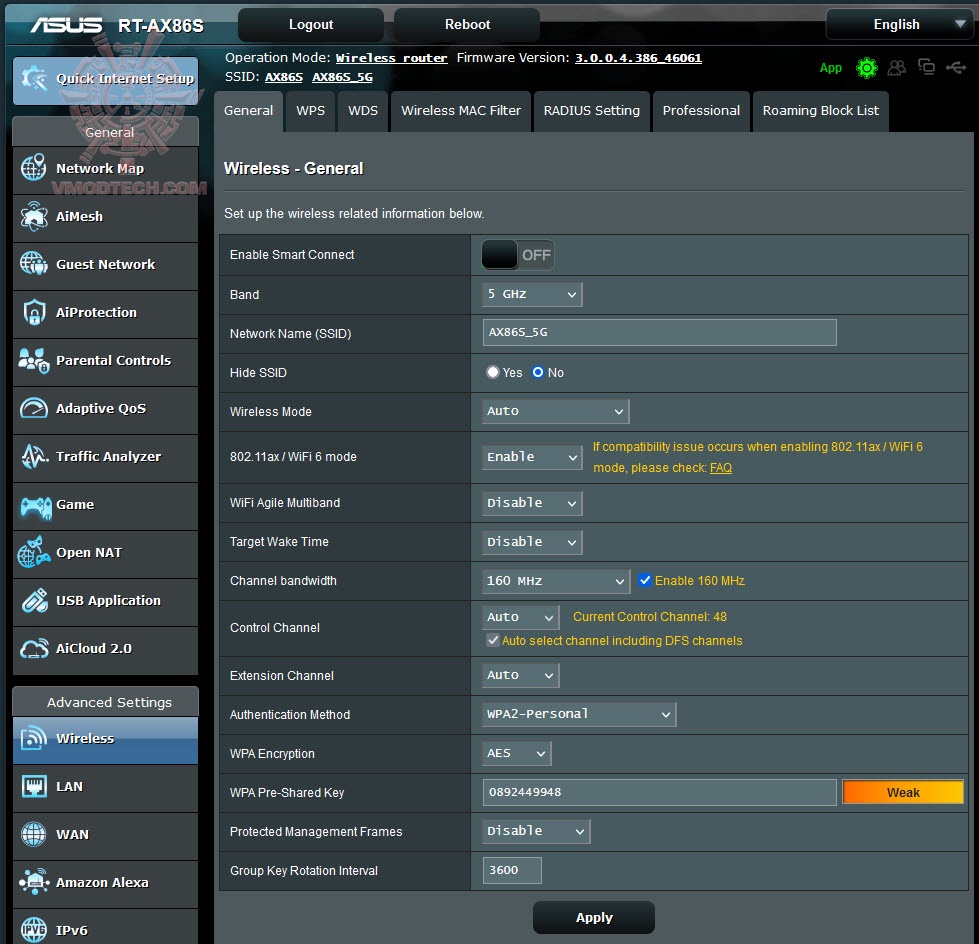Open USB Application icon
The width and height of the screenshot is (979, 944).
(x=34, y=601)
